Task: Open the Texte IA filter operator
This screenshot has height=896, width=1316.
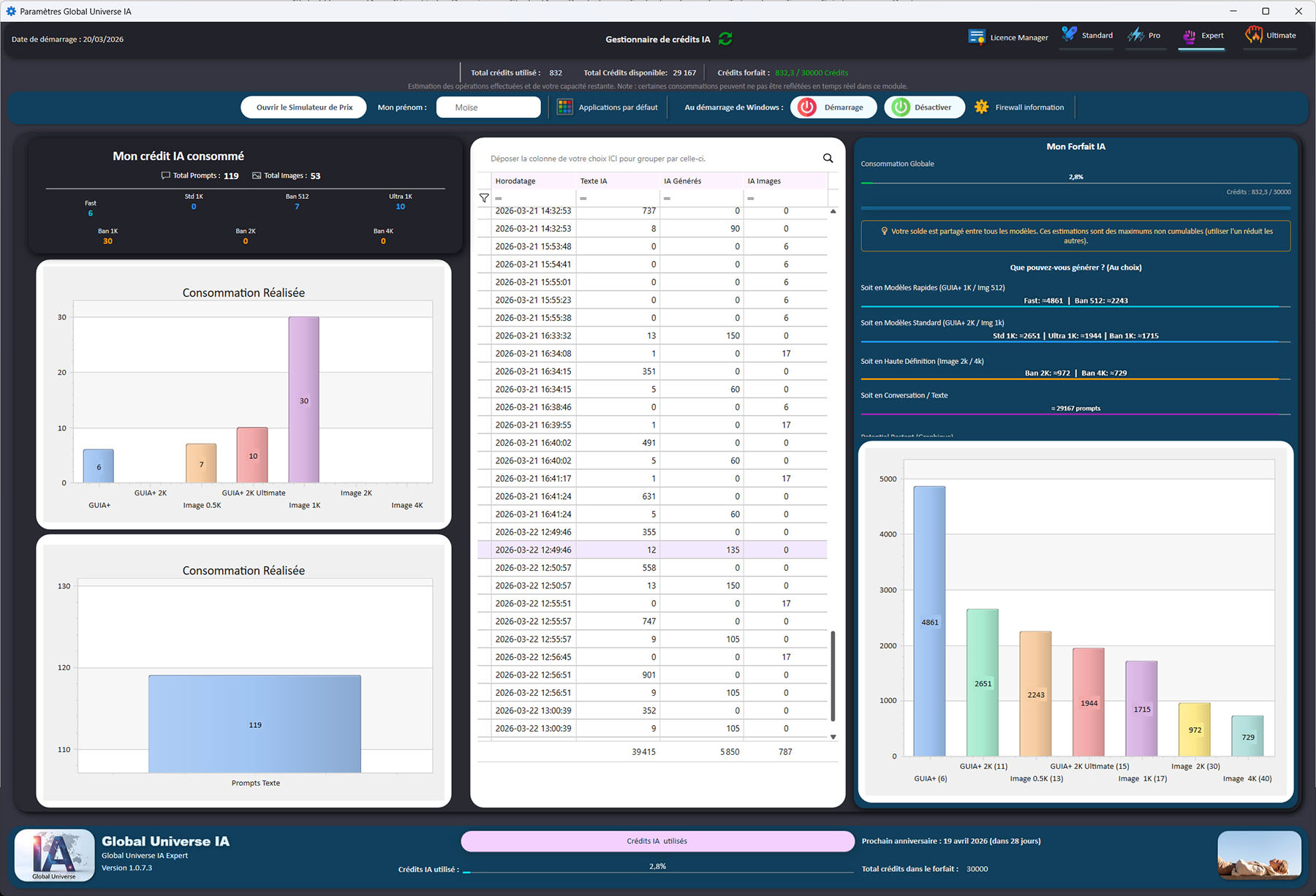Action: 583,199
